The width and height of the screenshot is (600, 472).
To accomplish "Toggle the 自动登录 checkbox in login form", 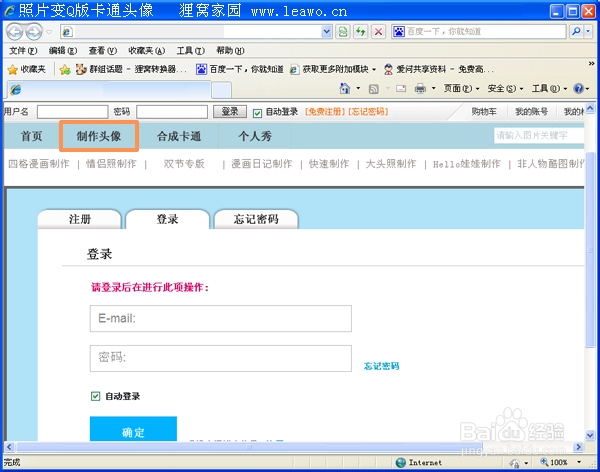I will tap(95, 396).
